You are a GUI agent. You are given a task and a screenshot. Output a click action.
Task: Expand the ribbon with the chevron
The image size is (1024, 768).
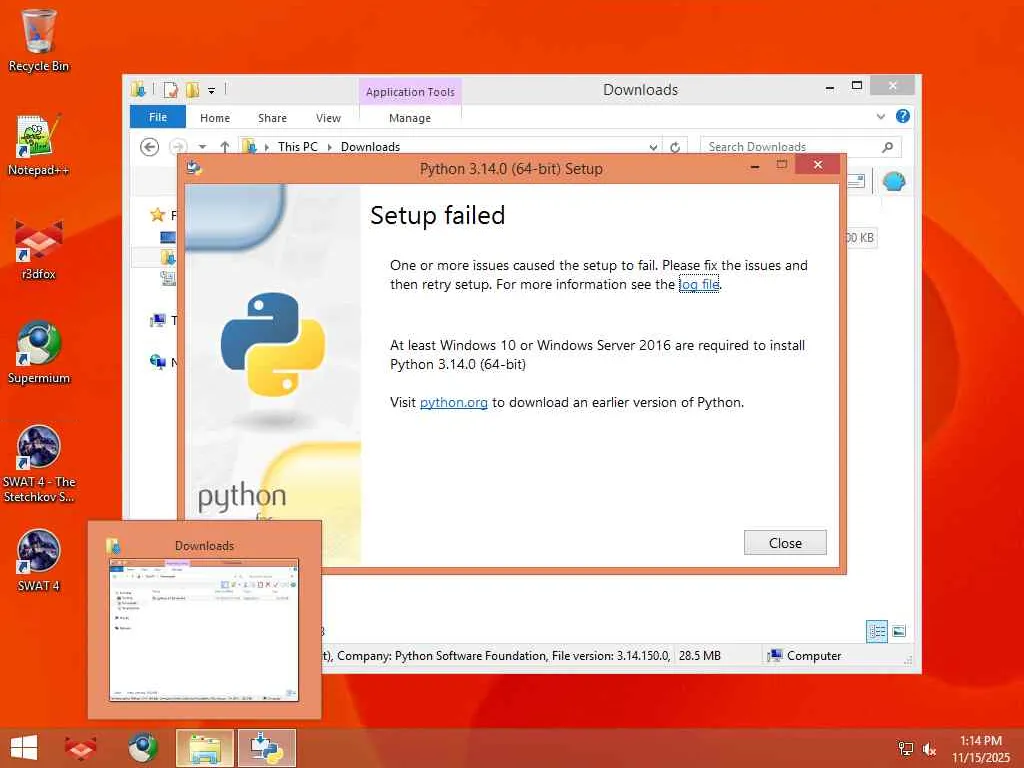[x=880, y=116]
